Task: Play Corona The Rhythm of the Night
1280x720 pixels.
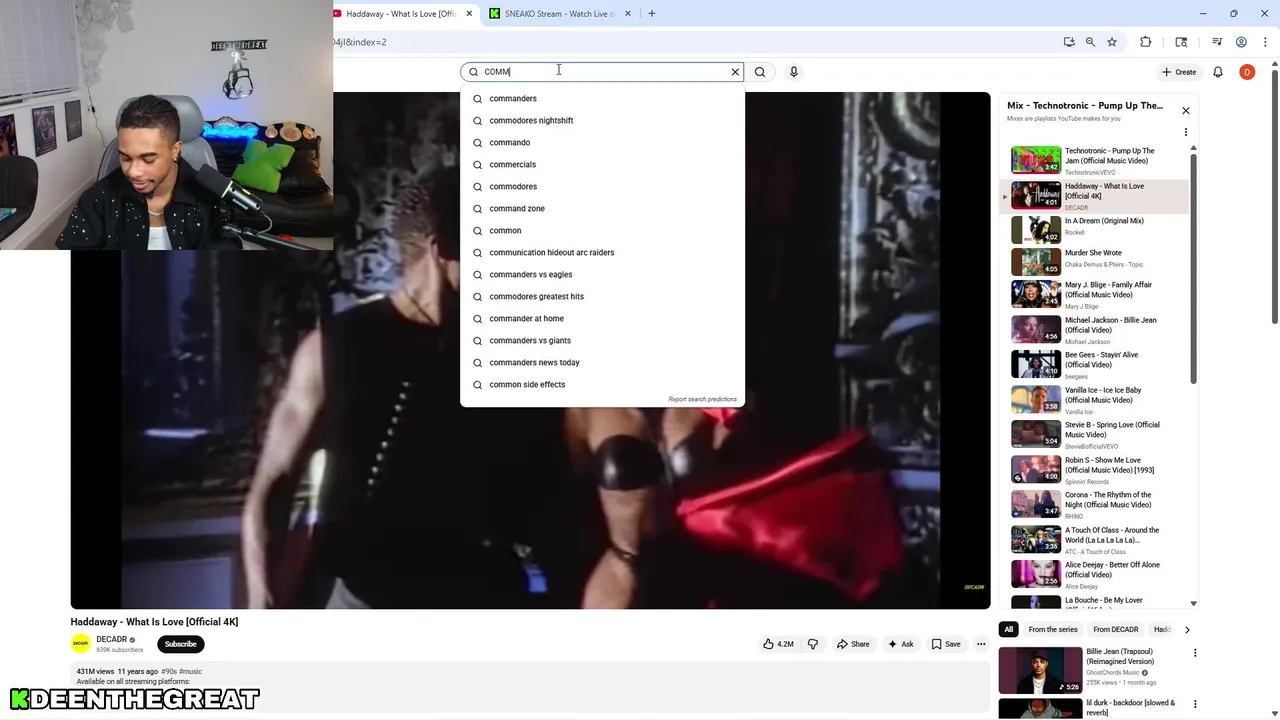Action: click(x=1096, y=505)
